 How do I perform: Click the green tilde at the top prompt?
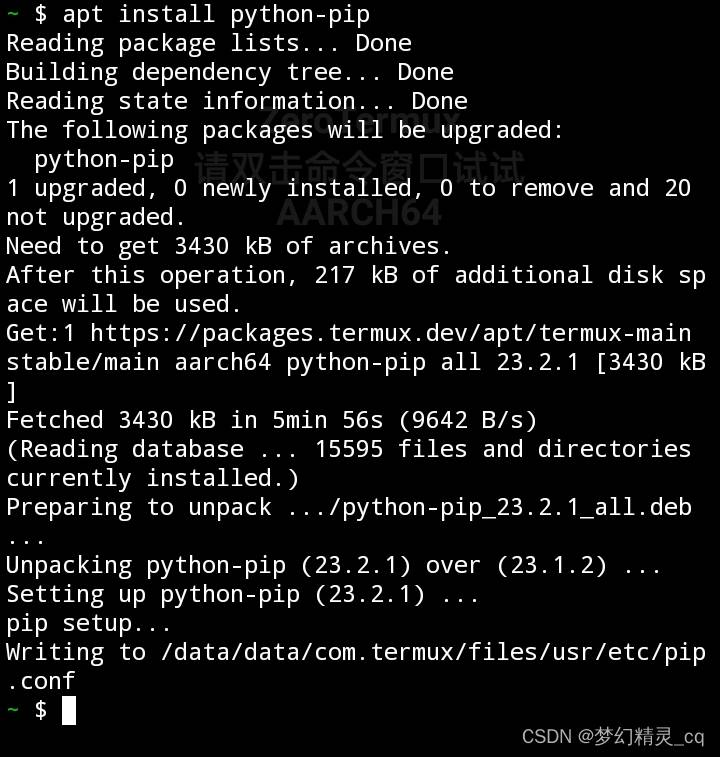pyautogui.click(x=13, y=13)
